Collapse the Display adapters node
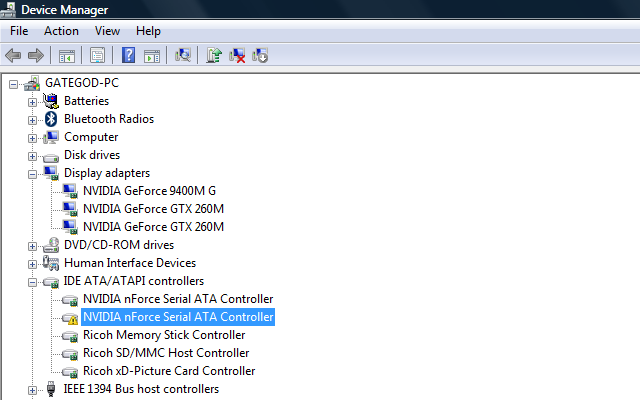This screenshot has height=400, width=640. [32, 175]
